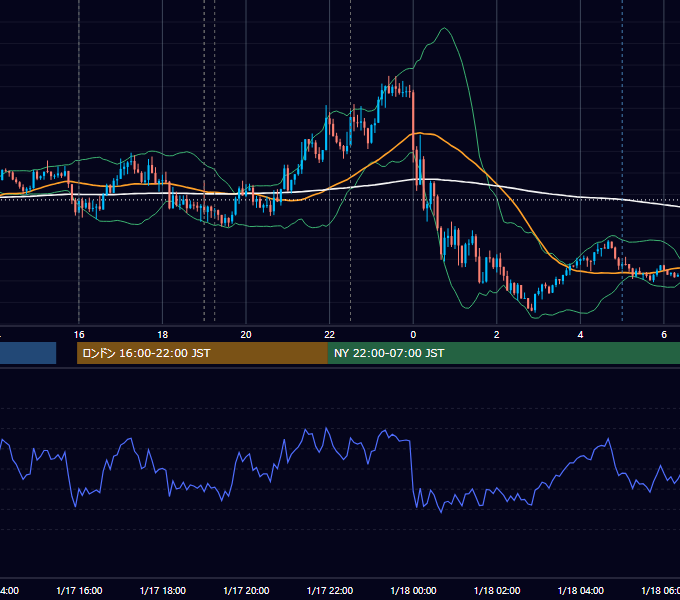Click the 1/17 16:00 date label
The image size is (680, 600).
tap(79, 590)
